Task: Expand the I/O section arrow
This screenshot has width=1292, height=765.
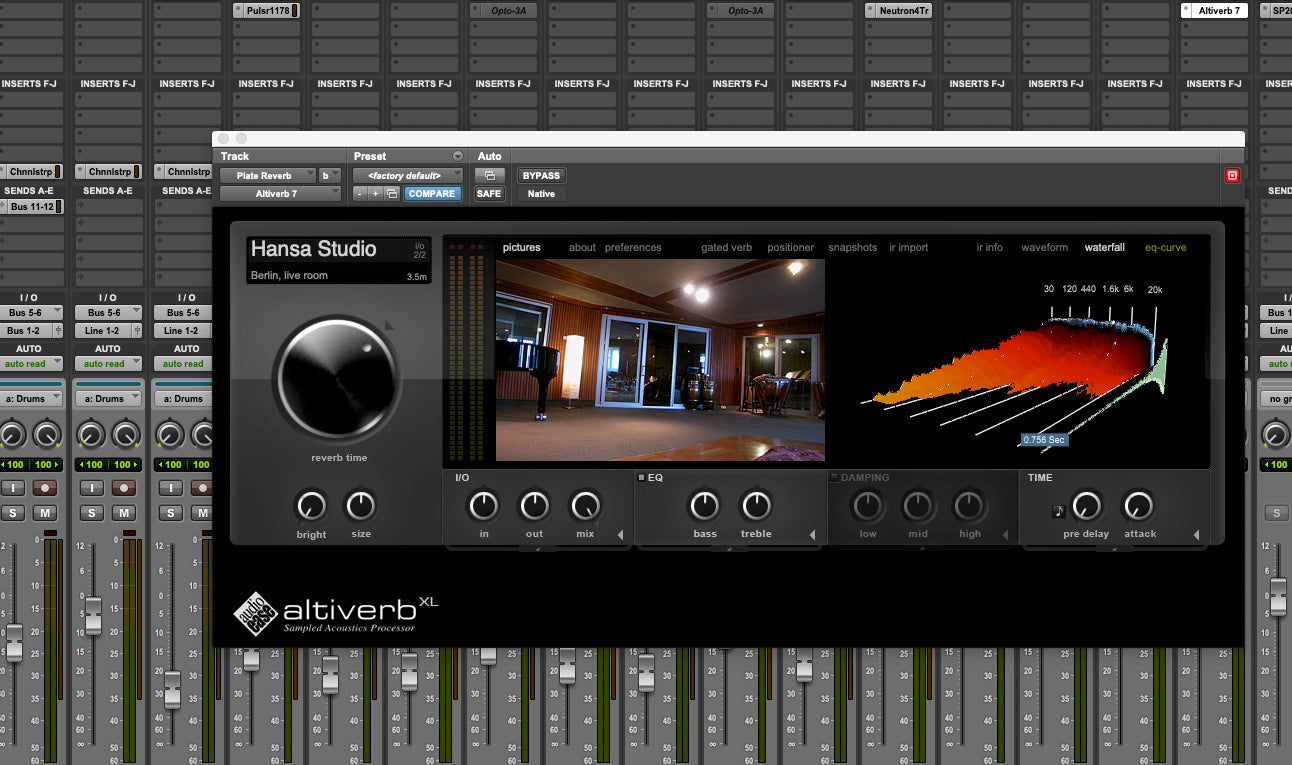Action: click(x=620, y=535)
